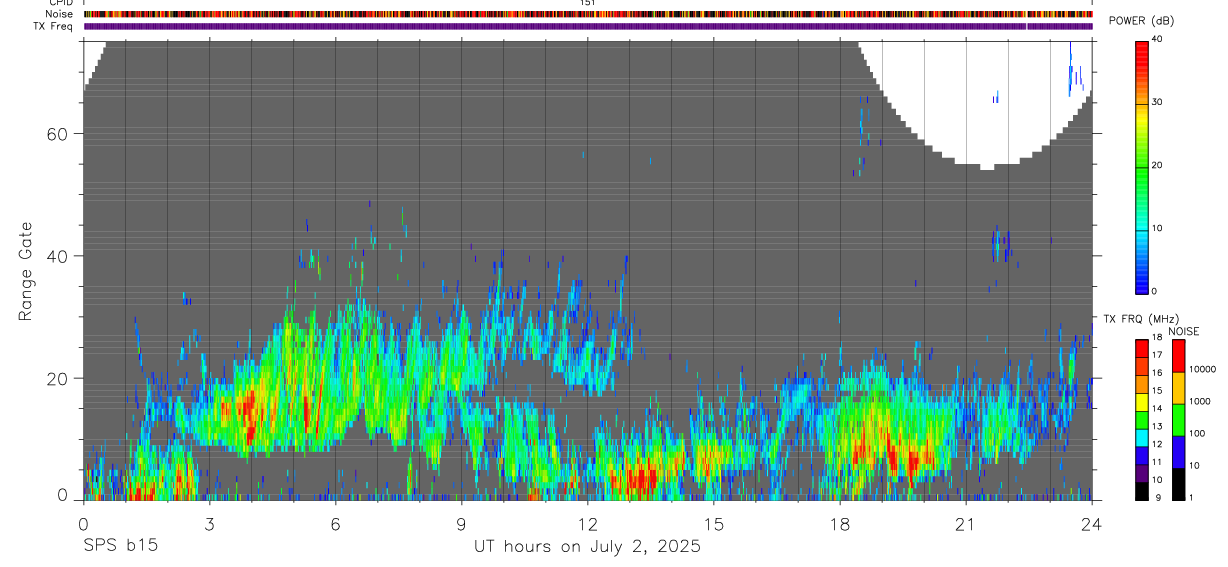Click the NOISE color scale bar
This screenshot has width=1228, height=567.
point(1179,420)
